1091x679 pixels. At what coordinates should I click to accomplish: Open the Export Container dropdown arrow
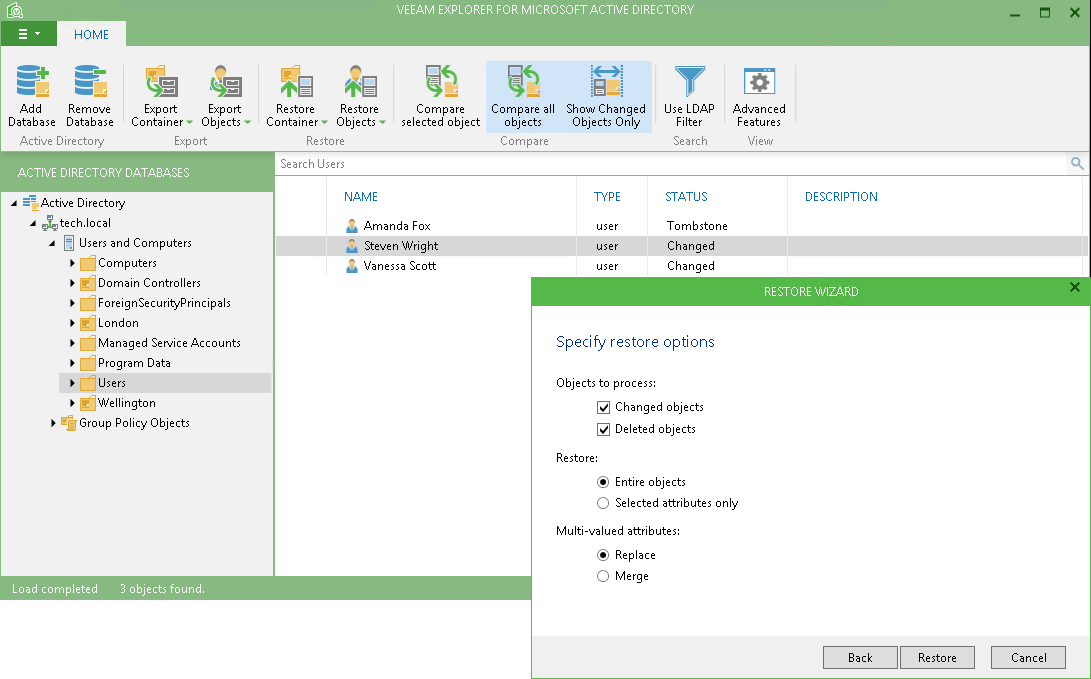coord(189,122)
